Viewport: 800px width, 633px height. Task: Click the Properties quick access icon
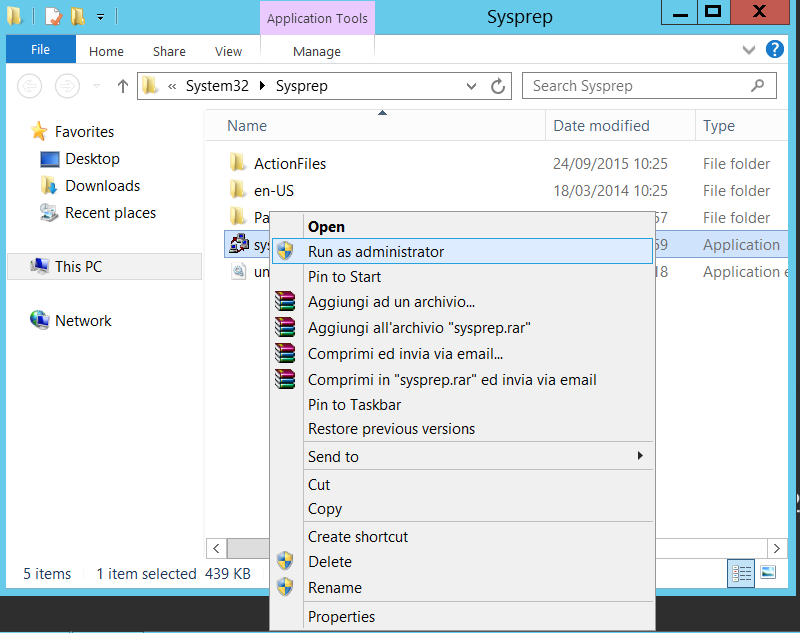(x=53, y=16)
